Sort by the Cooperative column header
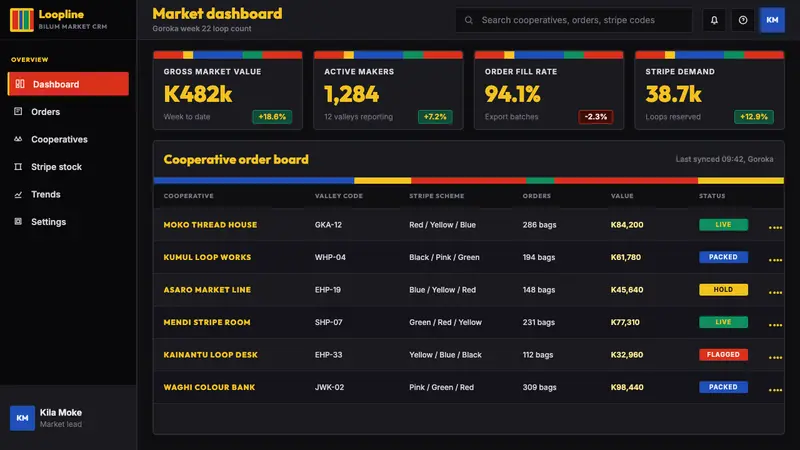800x450 pixels. tap(188, 196)
